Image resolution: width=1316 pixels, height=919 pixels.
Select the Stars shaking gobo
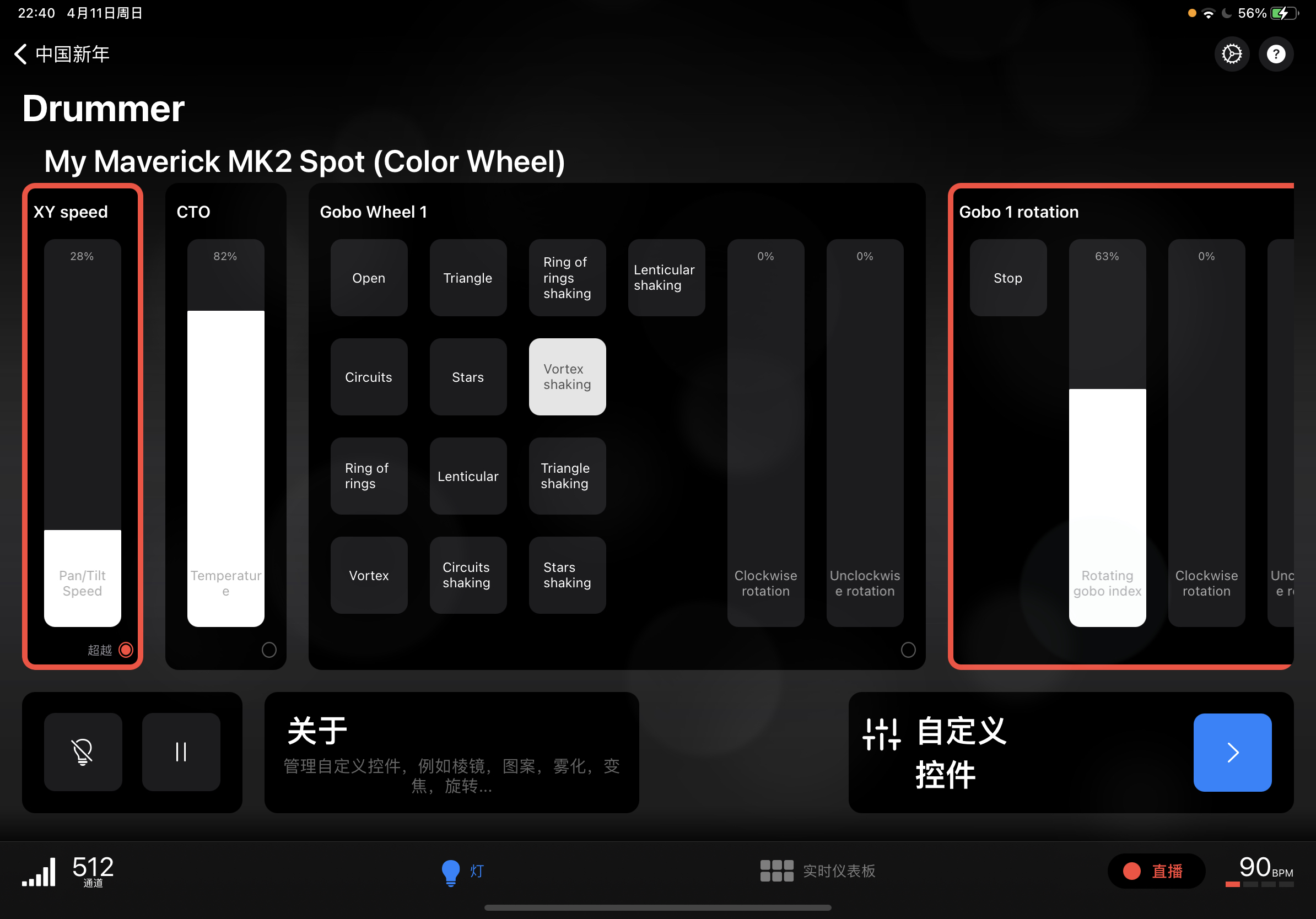coord(568,575)
